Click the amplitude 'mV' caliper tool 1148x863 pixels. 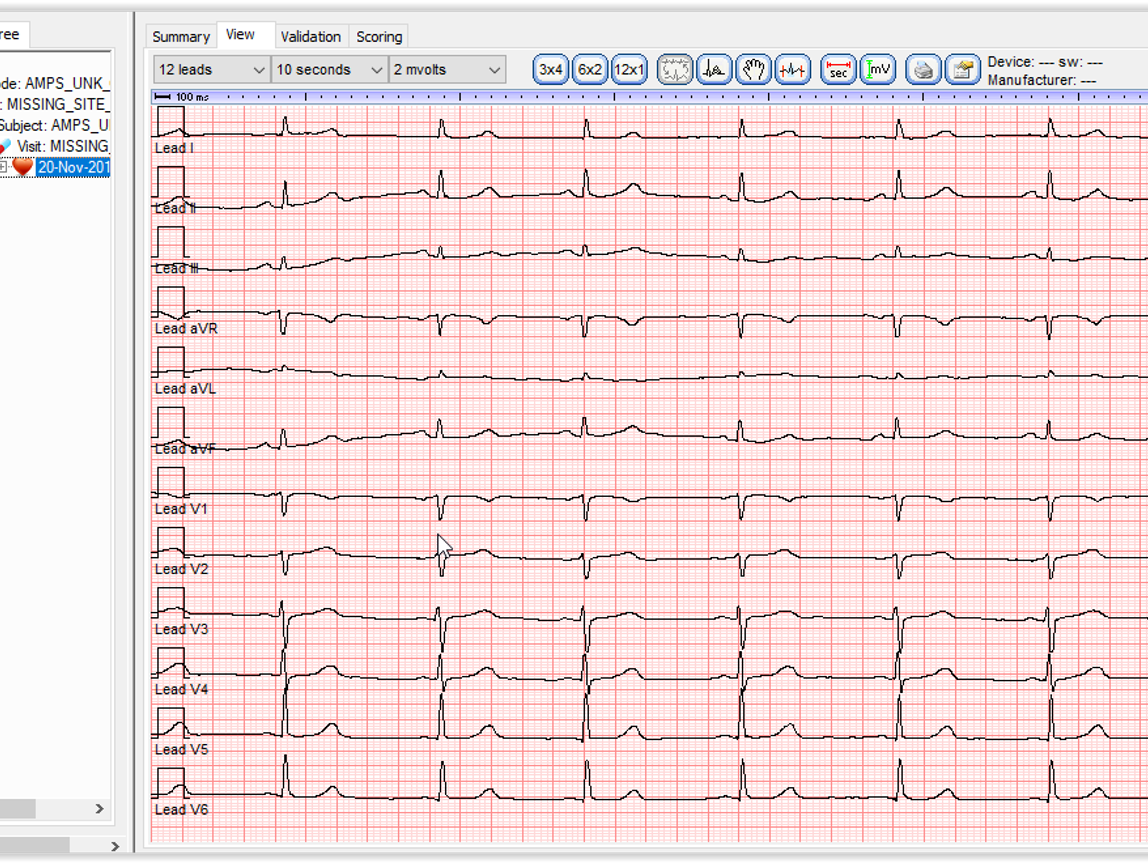click(x=878, y=70)
